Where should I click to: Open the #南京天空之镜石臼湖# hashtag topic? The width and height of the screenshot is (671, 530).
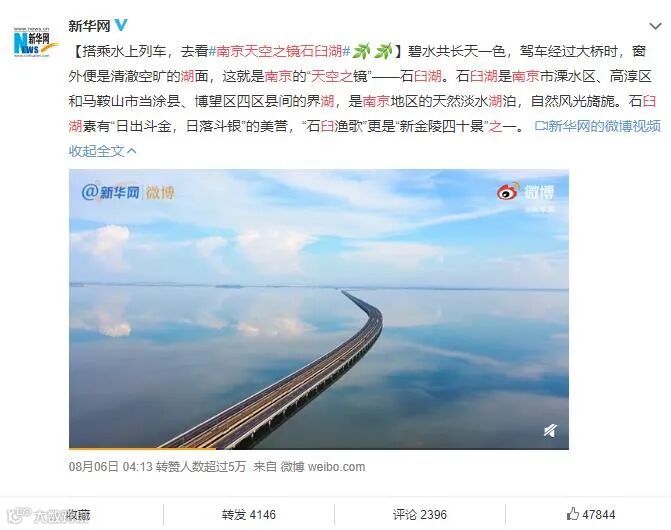coord(279,51)
